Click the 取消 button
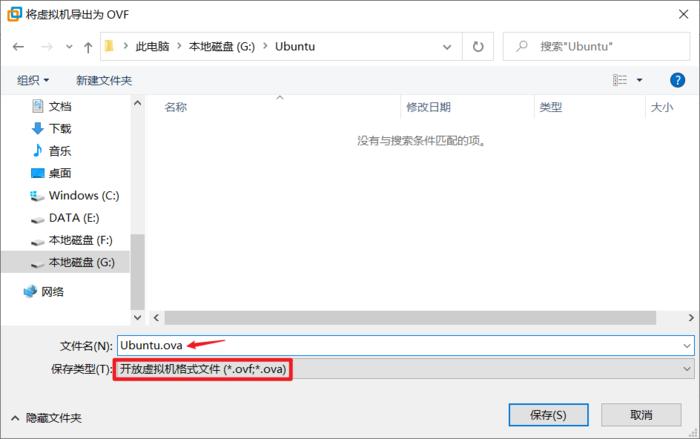Image resolution: width=700 pixels, height=439 pixels. pos(641,415)
